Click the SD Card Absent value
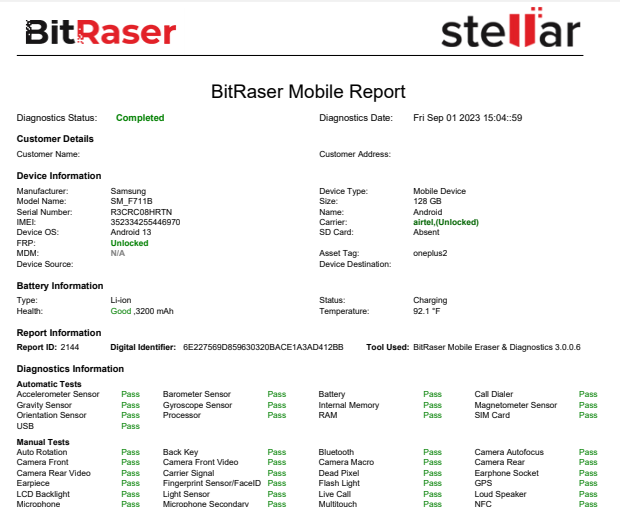 426,232
